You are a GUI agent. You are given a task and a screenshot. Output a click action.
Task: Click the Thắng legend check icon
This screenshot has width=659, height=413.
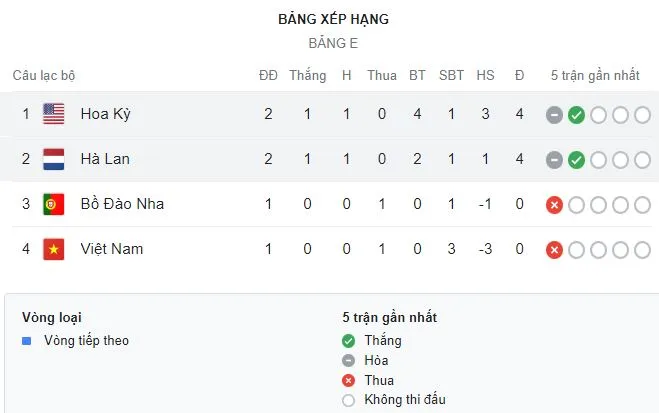pyautogui.click(x=348, y=340)
